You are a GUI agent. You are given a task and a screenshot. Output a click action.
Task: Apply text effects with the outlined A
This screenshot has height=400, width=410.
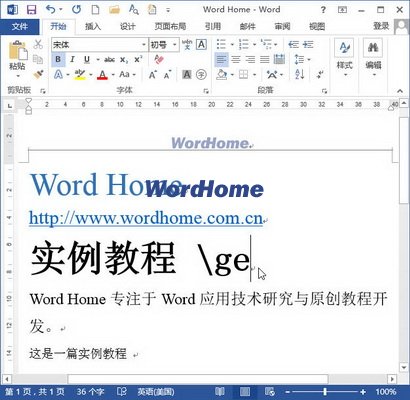coord(58,74)
